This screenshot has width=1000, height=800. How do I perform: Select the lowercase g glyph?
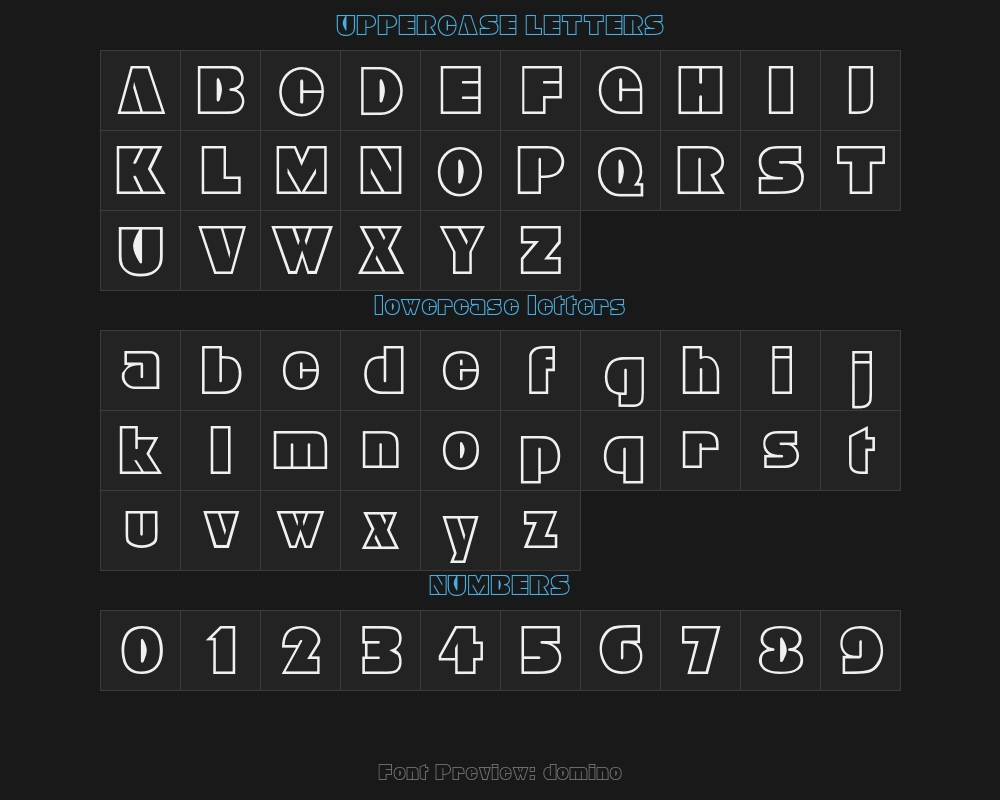(x=620, y=370)
